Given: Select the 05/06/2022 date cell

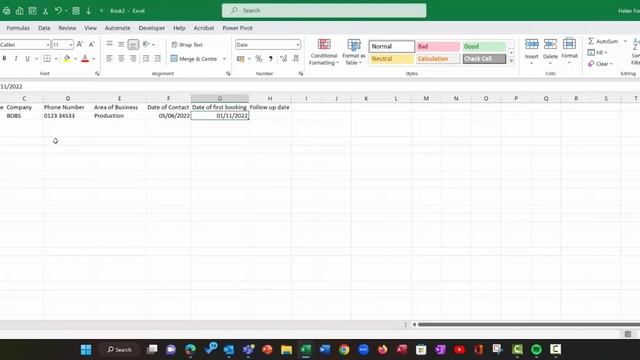Looking at the screenshot, I should tap(169, 116).
